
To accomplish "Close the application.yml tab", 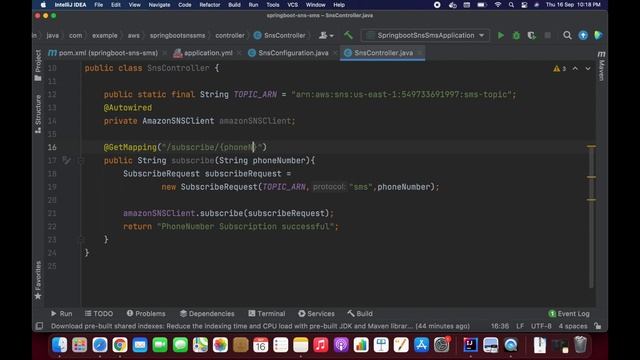I will [239, 53].
